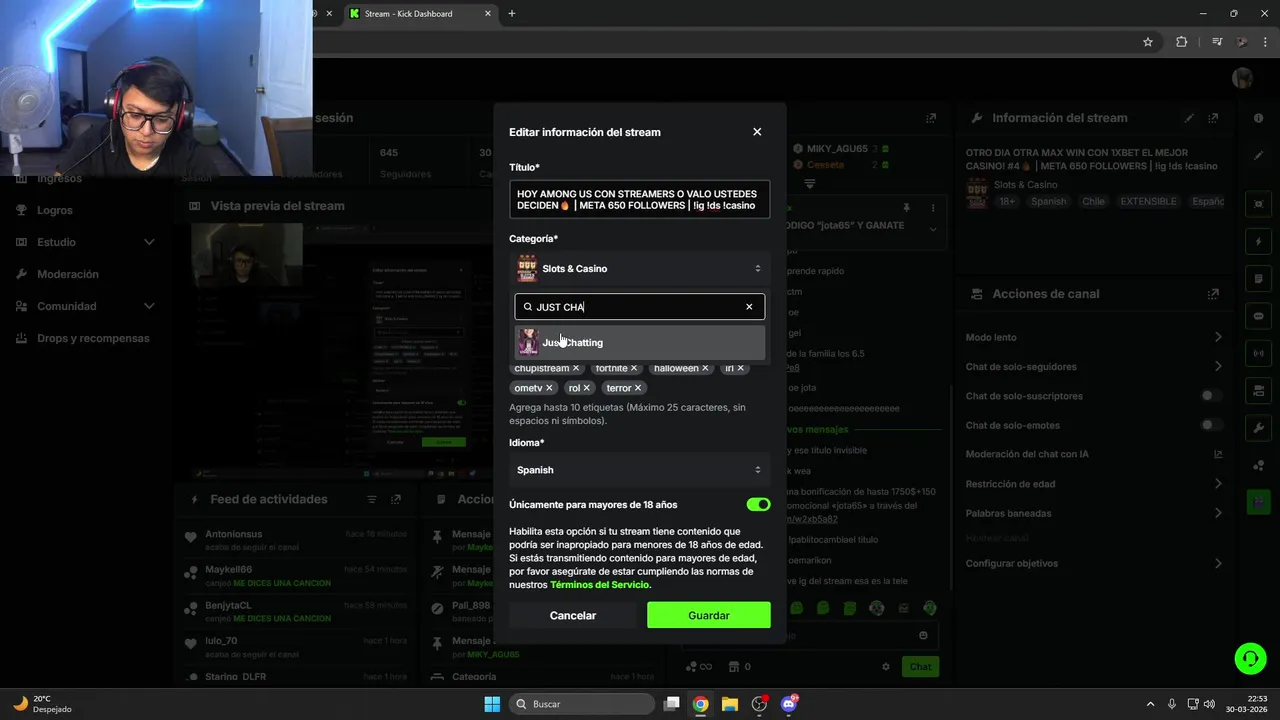The width and height of the screenshot is (1280, 720).
Task: Open the Antonionsus activity entry
Action: click(296, 540)
